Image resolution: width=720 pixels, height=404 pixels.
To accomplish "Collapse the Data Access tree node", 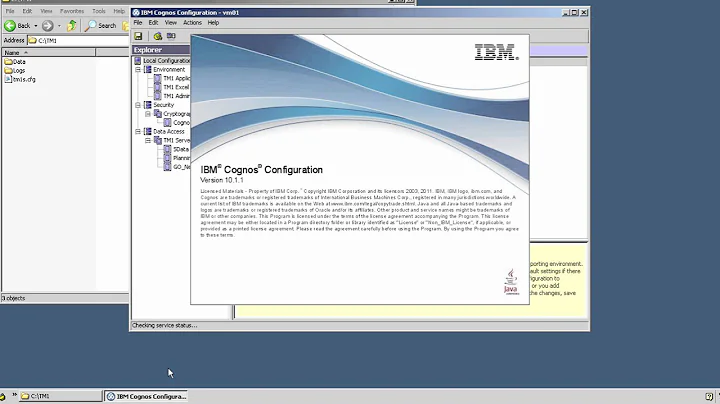I will pos(138,131).
